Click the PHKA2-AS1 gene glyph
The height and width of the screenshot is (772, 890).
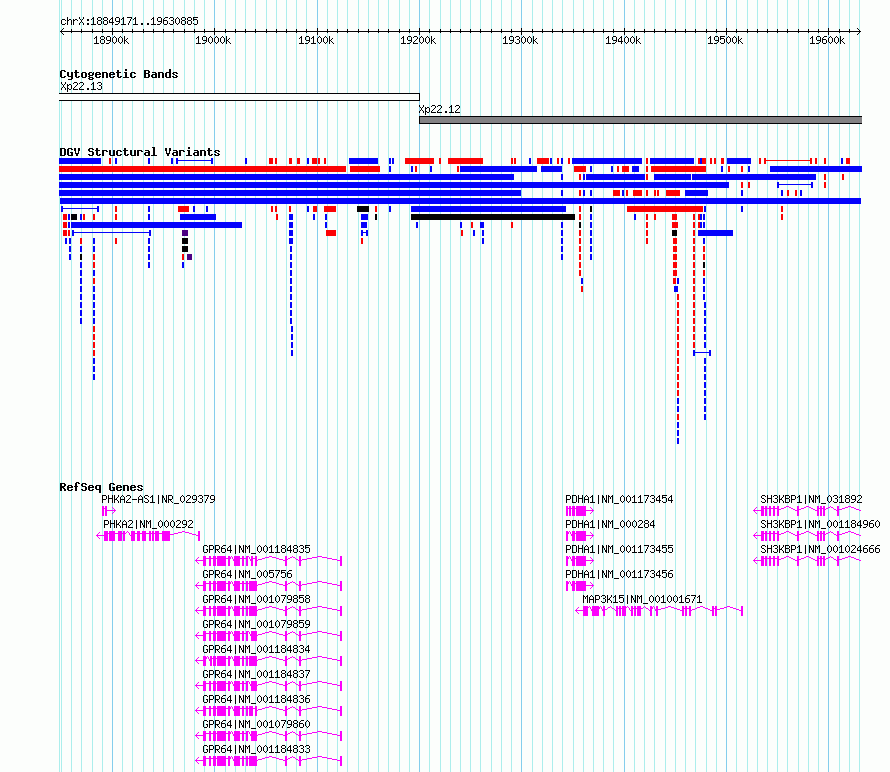point(108,511)
